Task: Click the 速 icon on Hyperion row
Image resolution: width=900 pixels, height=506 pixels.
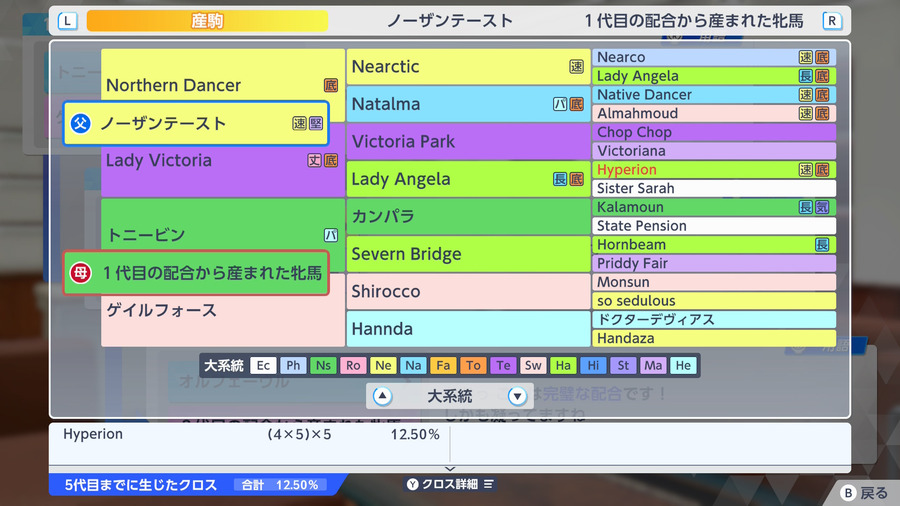Action: pos(806,169)
